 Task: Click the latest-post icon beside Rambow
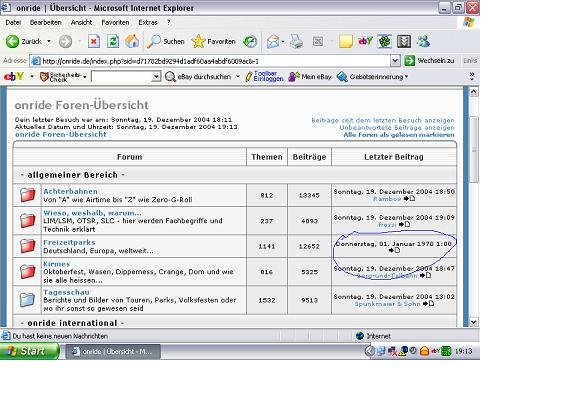tap(409, 199)
